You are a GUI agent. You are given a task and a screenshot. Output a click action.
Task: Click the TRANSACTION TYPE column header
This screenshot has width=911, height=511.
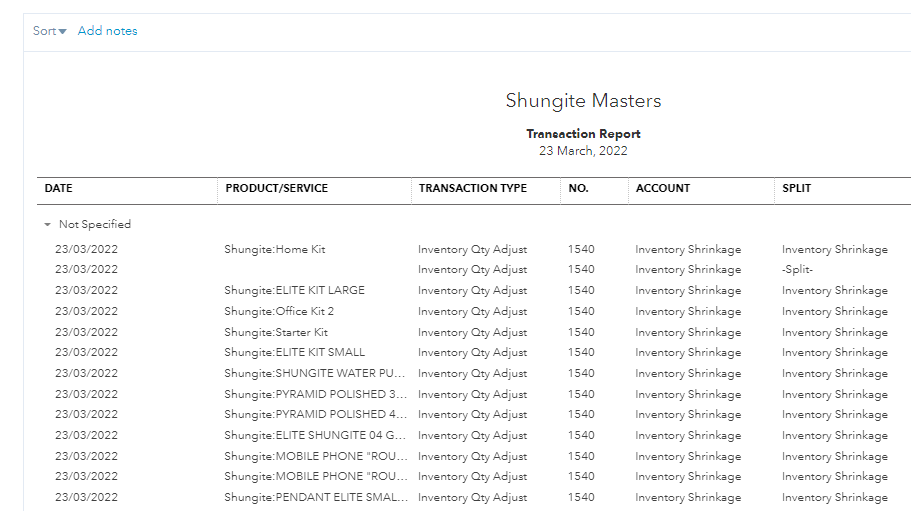pos(473,188)
